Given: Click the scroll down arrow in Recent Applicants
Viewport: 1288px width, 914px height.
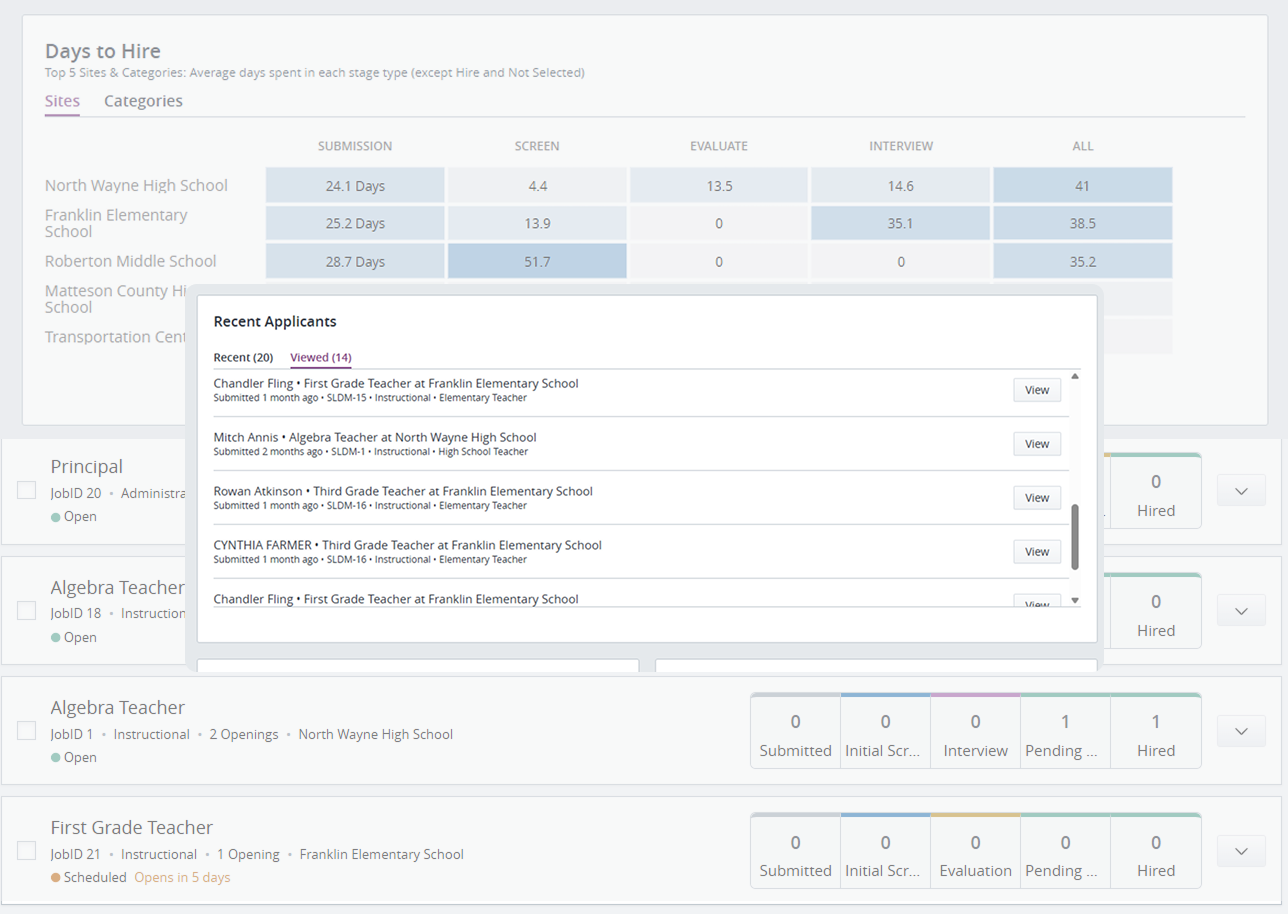Looking at the screenshot, I should tap(1075, 600).
